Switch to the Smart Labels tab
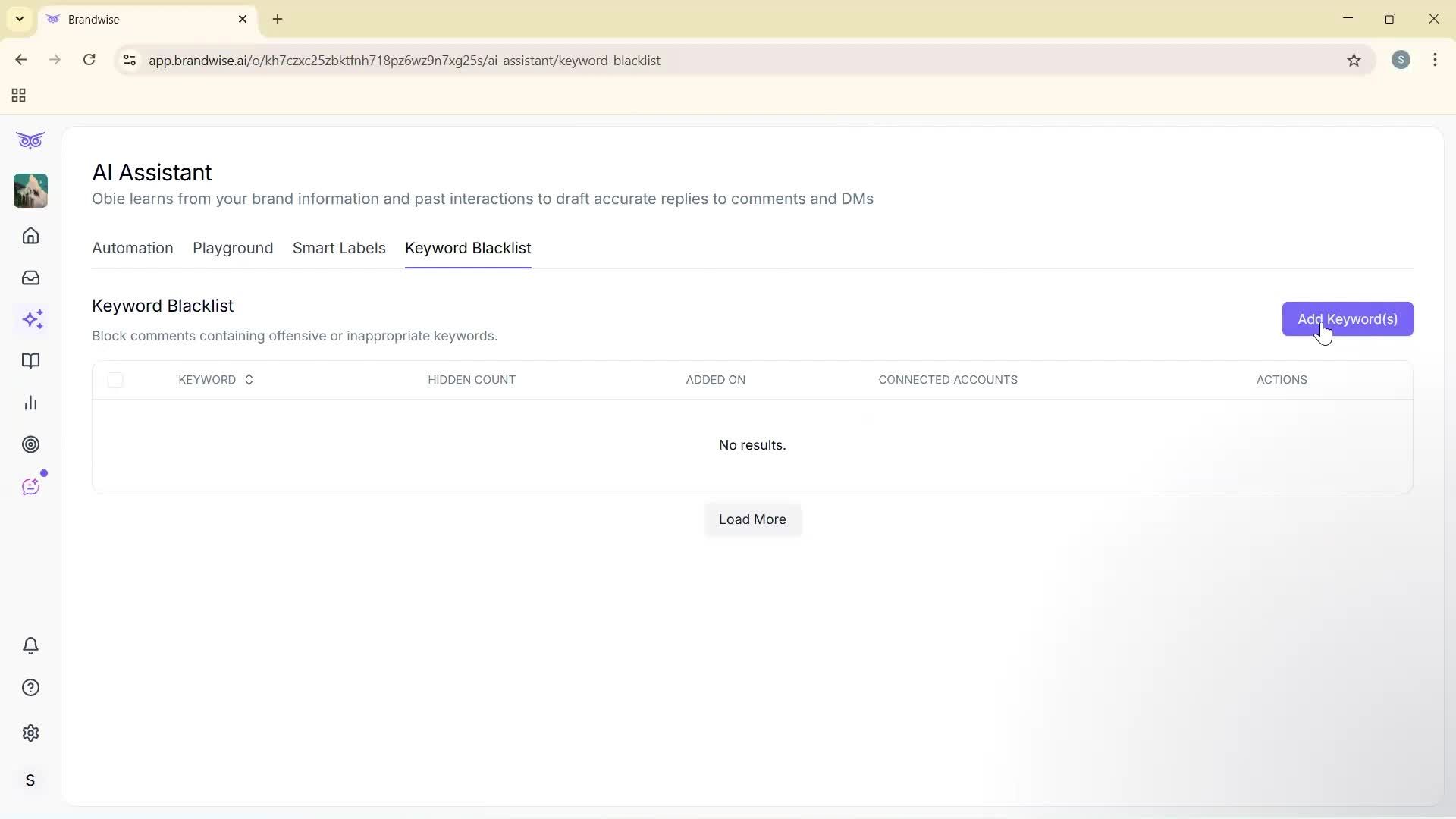The image size is (1456, 819). (x=339, y=248)
